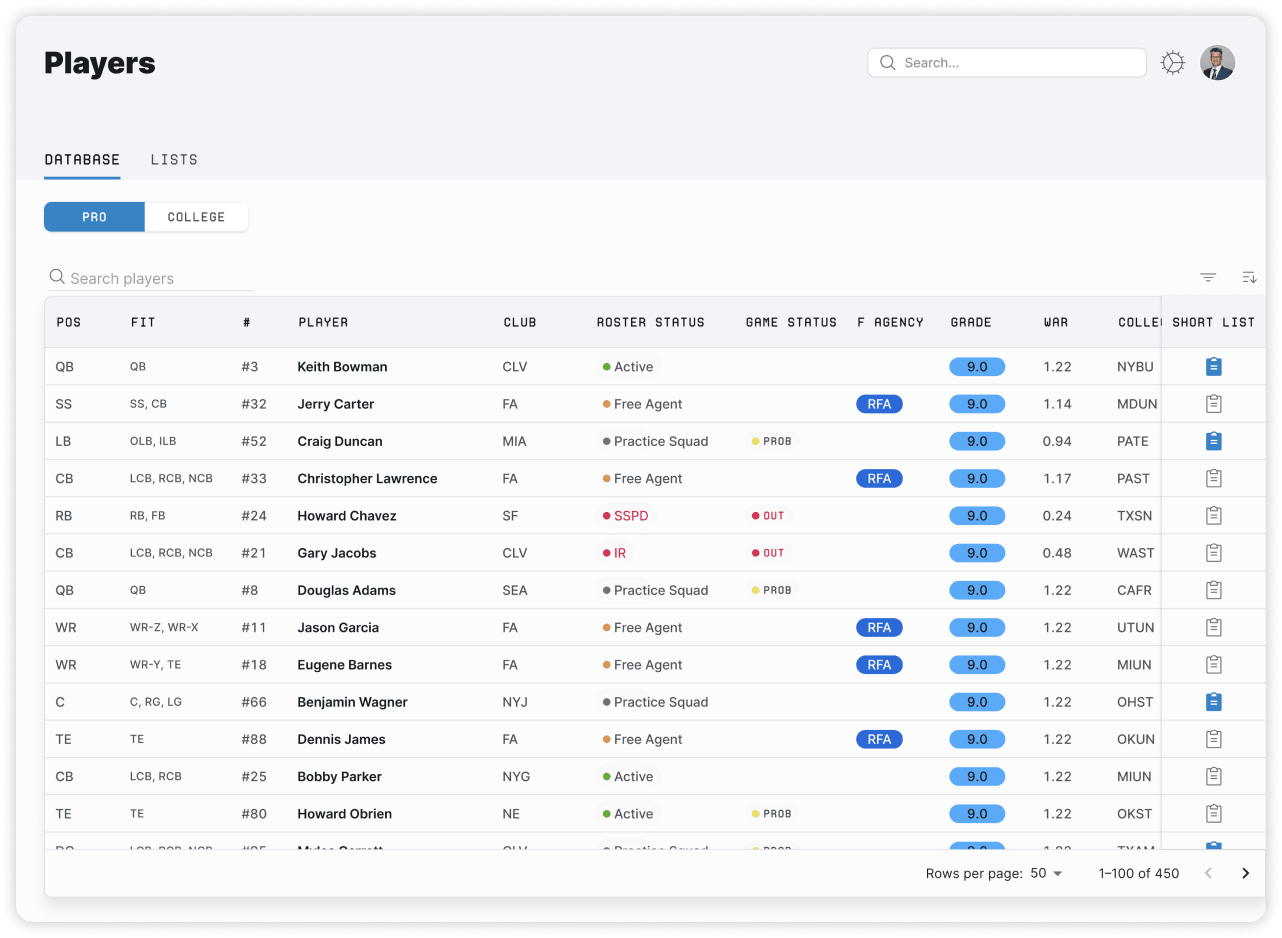Viewport: 1282px width, 938px height.
Task: Sort by the FIT column header
Action: coord(143,322)
